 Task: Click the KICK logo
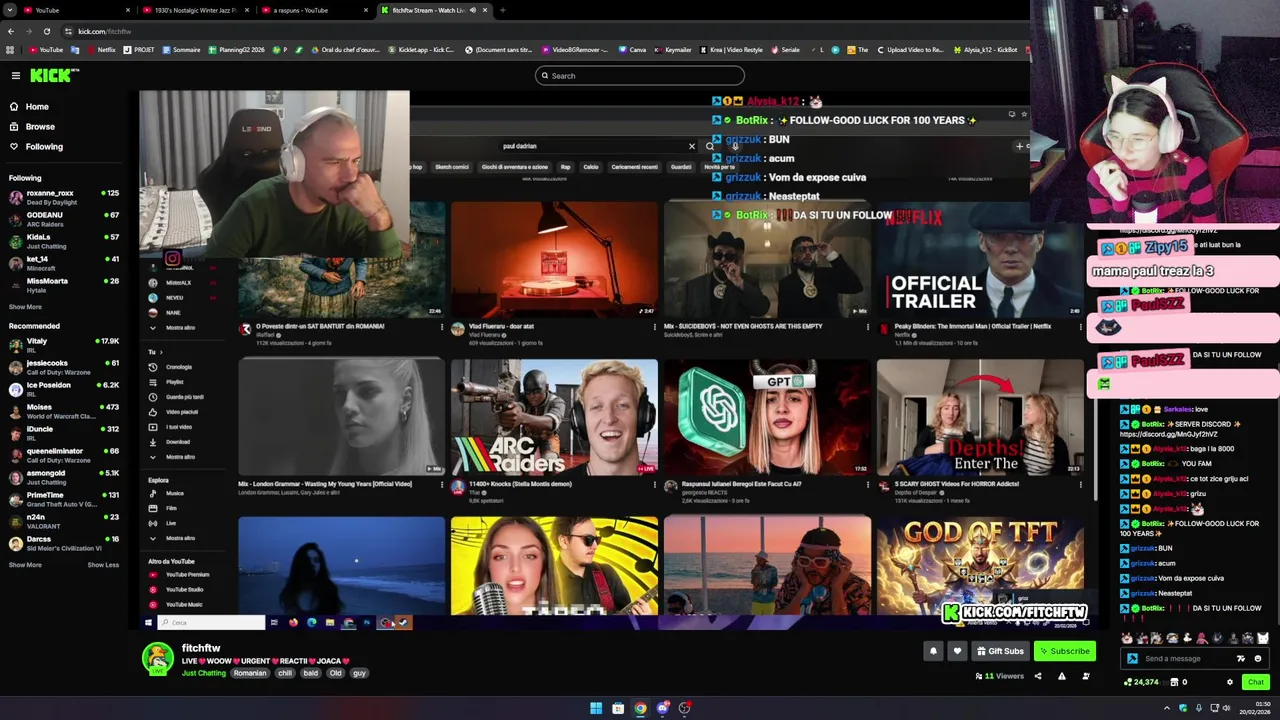52,75
